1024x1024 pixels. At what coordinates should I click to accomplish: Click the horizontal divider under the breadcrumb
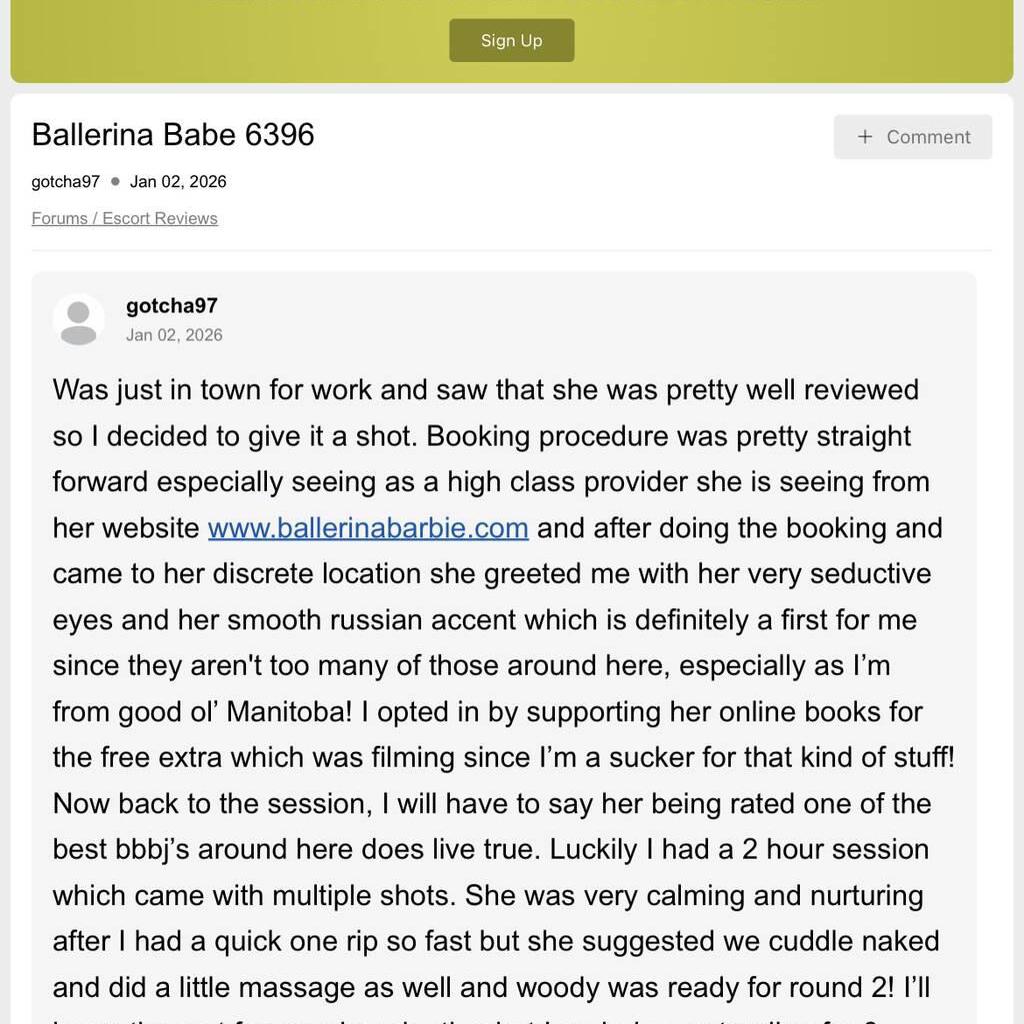511,250
